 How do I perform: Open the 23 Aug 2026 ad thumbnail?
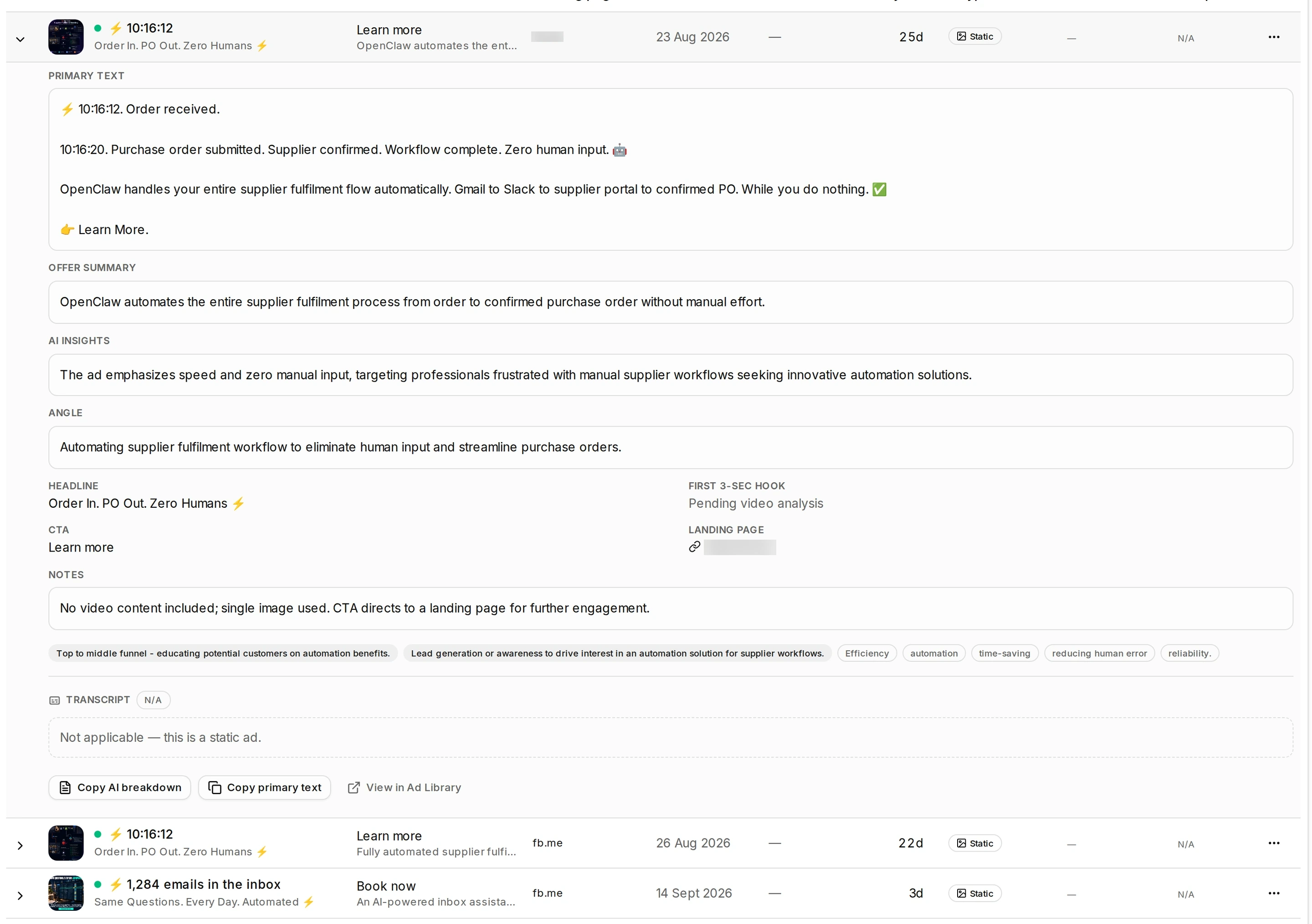click(66, 37)
